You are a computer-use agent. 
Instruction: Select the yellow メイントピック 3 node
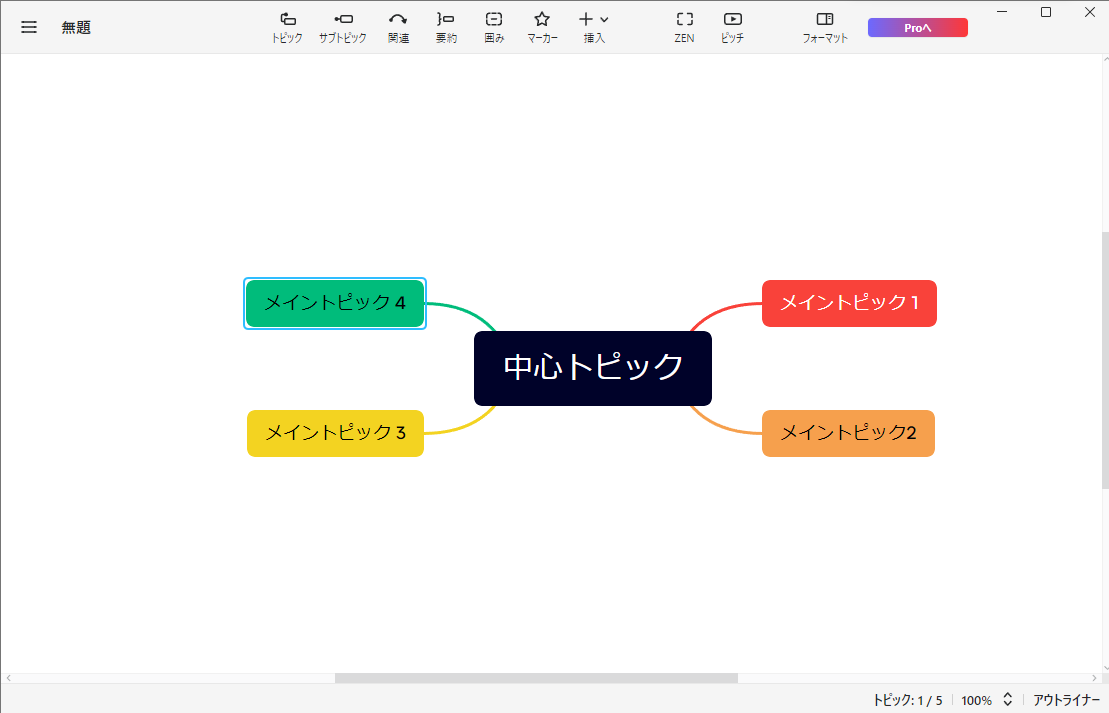point(335,433)
